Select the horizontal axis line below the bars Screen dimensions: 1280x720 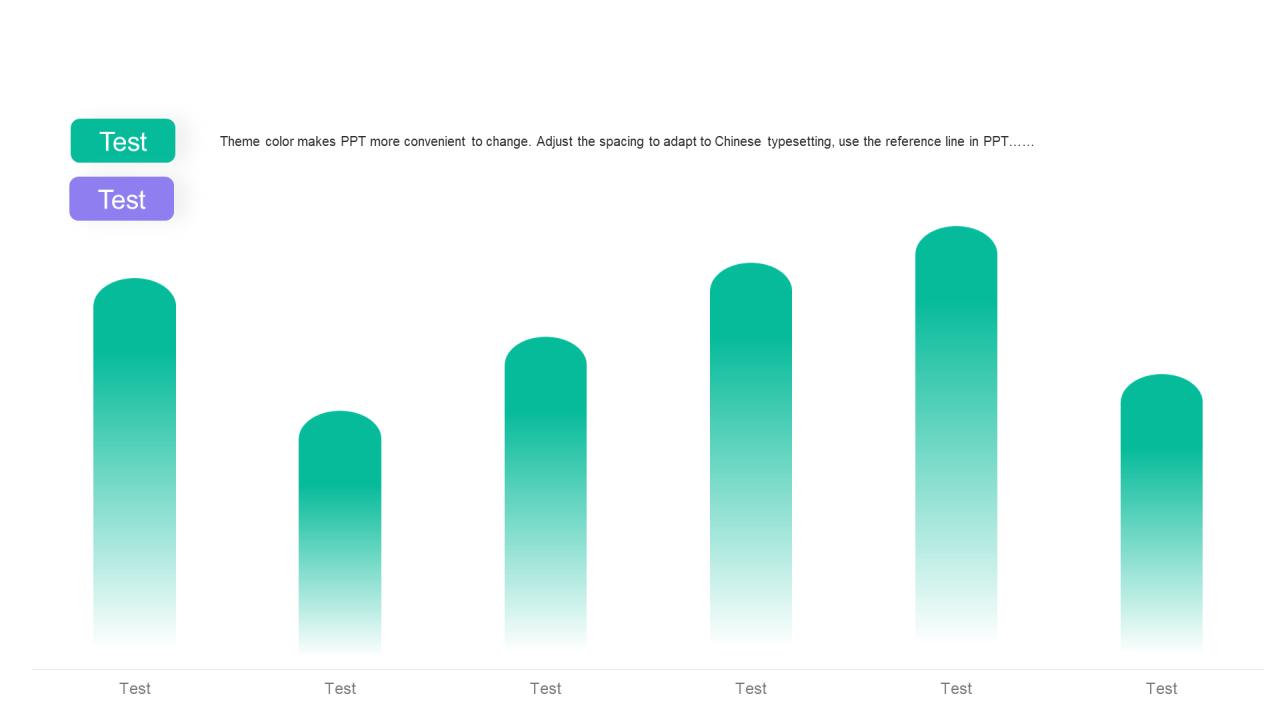point(648,669)
